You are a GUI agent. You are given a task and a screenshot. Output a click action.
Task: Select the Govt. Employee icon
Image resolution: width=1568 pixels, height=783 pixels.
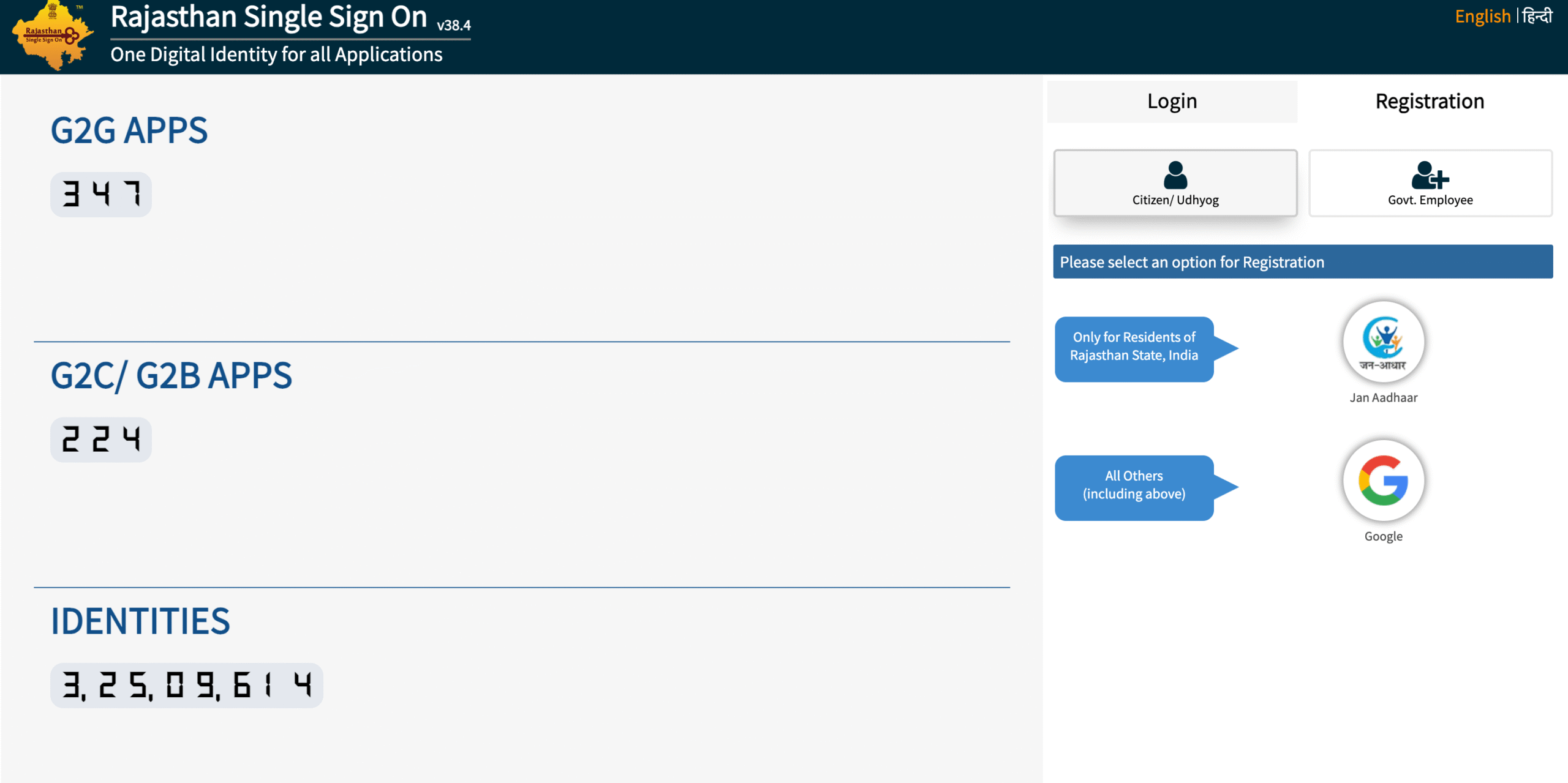pyautogui.click(x=1430, y=176)
